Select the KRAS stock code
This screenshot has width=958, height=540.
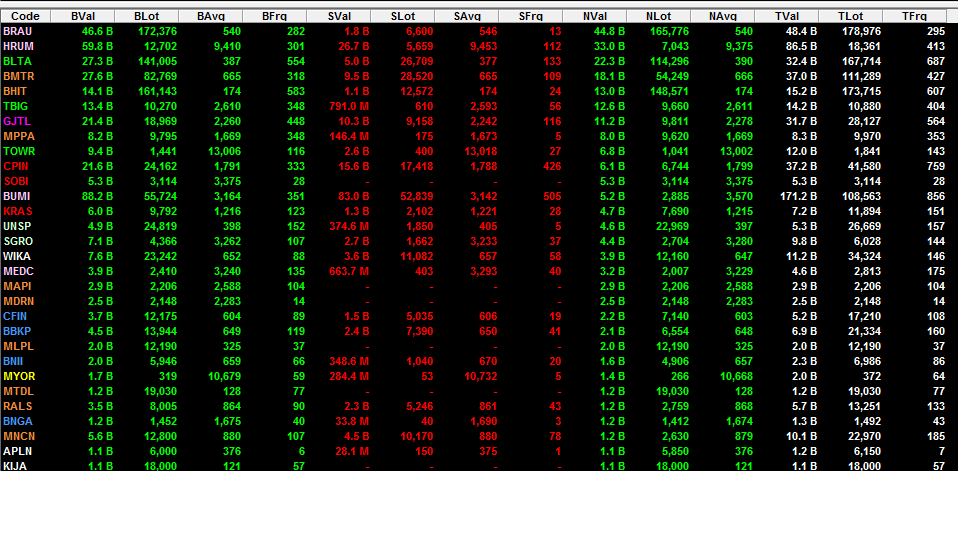point(18,211)
